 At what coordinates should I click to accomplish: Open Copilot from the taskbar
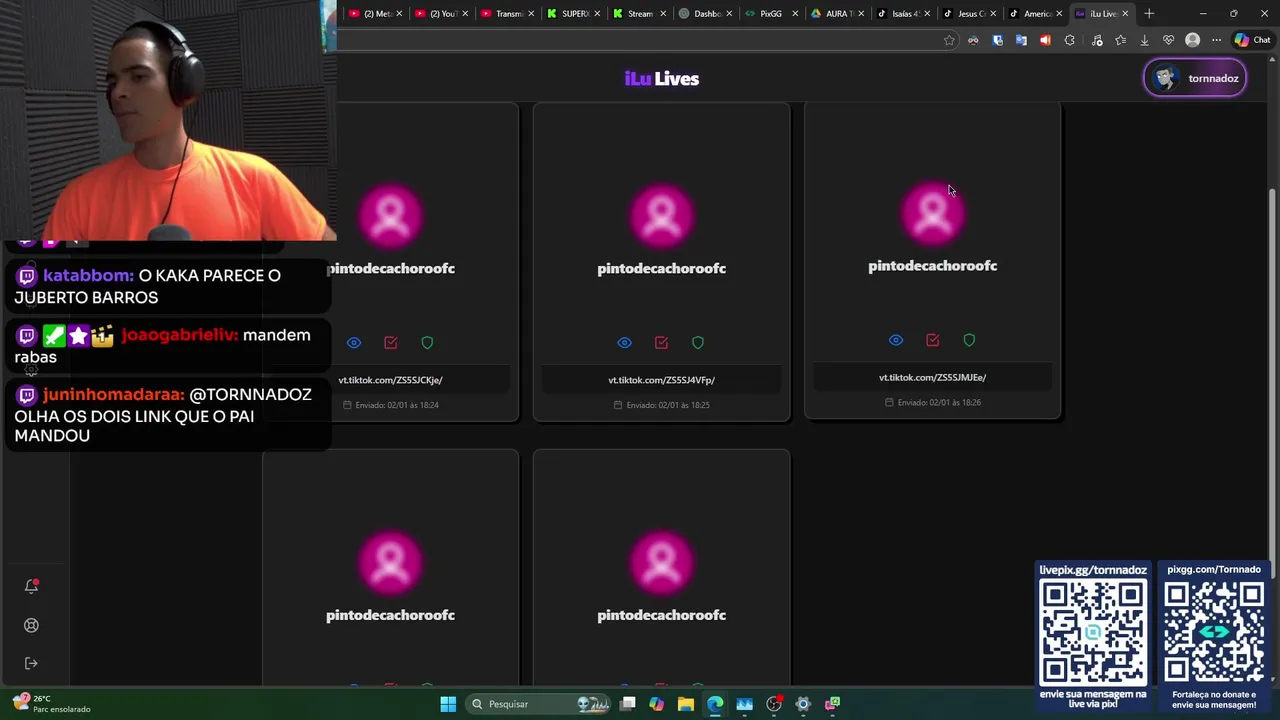(656, 704)
